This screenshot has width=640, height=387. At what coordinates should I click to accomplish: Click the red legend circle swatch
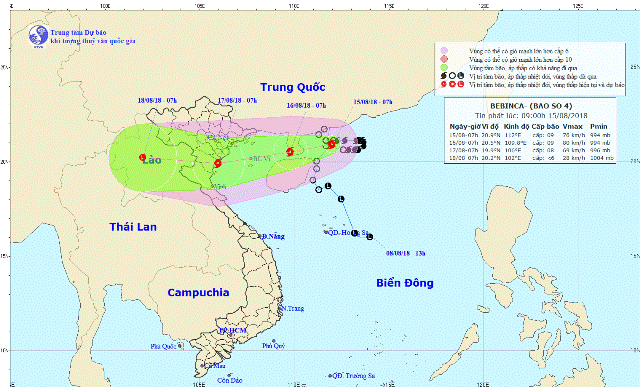(444, 60)
